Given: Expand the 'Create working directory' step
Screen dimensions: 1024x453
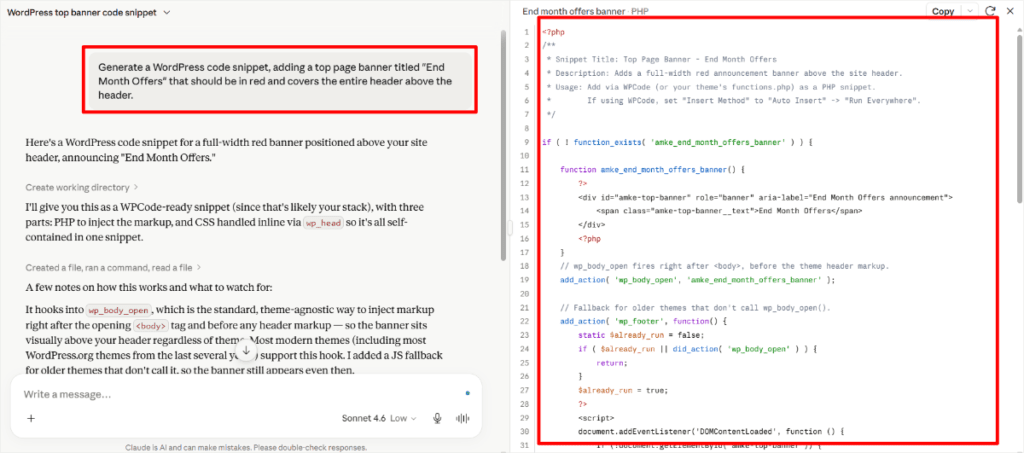Looking at the screenshot, I should (82, 187).
